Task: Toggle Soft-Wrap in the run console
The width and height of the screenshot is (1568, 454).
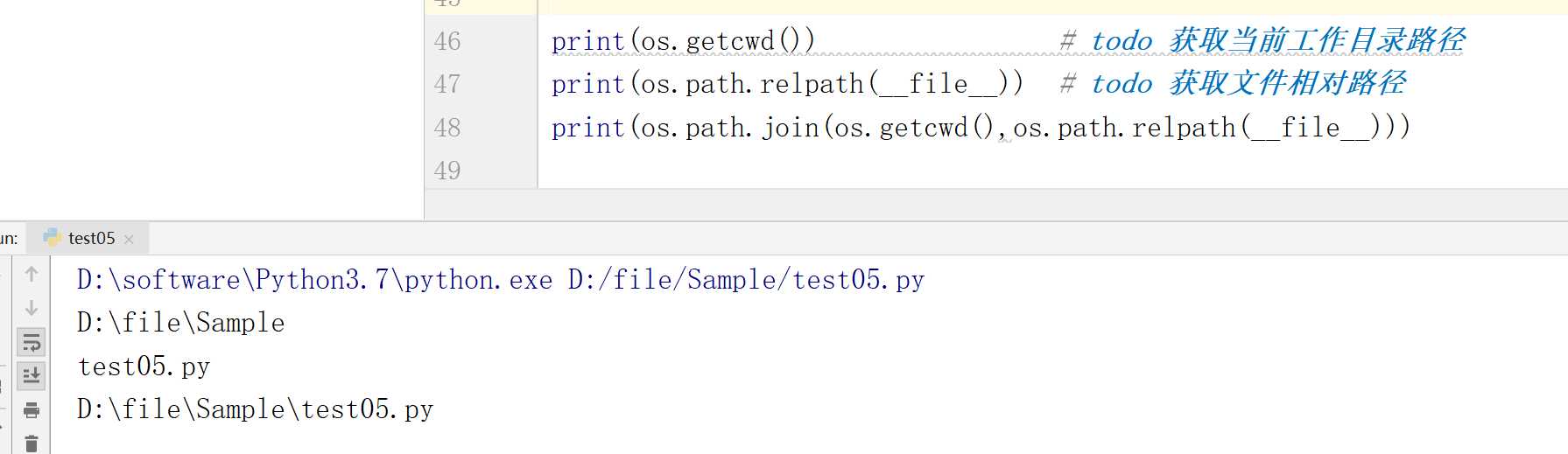Action: [x=32, y=342]
